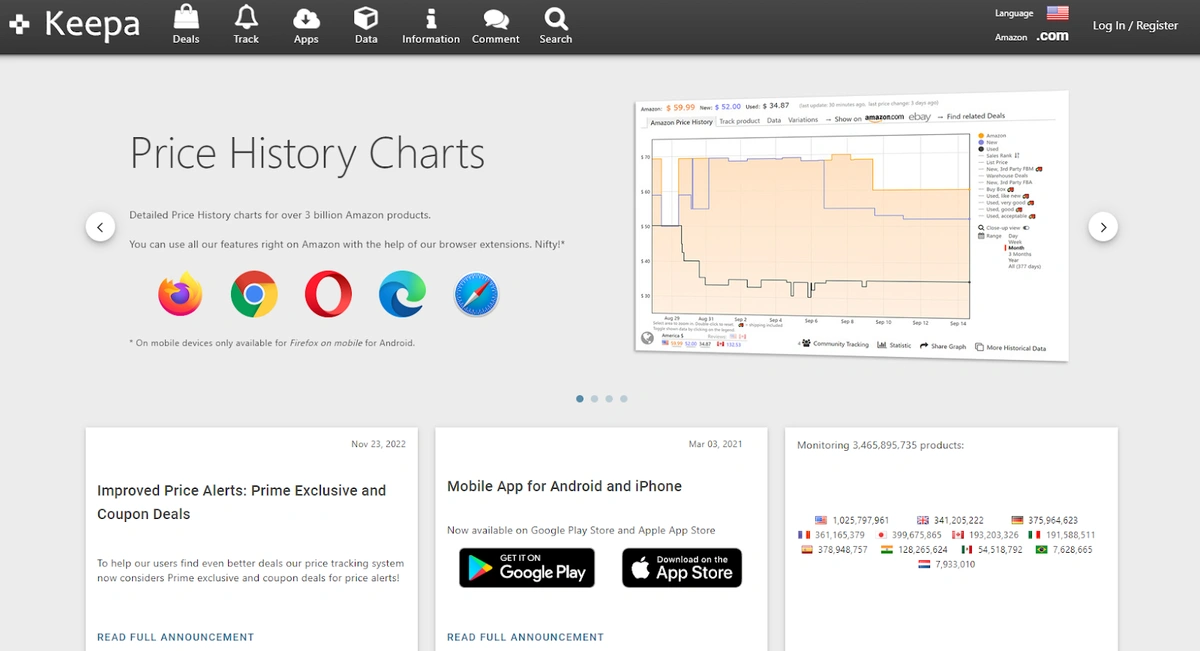Click the US flag with 1,025,797,961
Image resolution: width=1200 pixels, height=651 pixels.
pyautogui.click(x=822, y=520)
